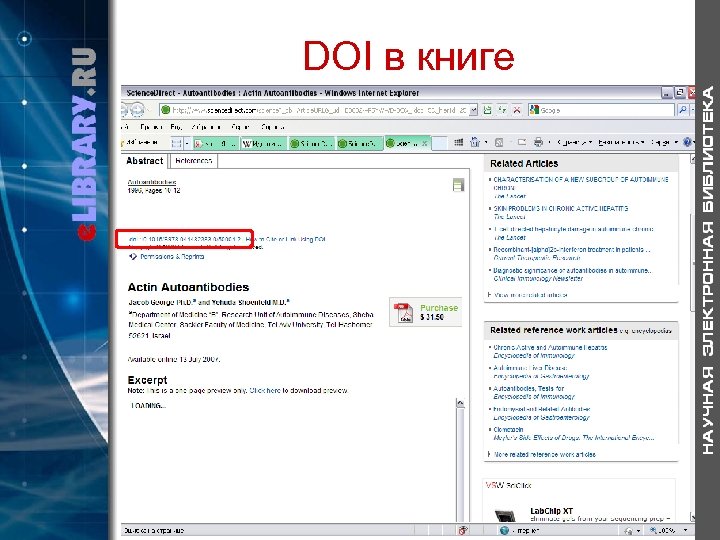Open the Print button dropdown arrow
The image size is (720, 540).
[x=549, y=143]
